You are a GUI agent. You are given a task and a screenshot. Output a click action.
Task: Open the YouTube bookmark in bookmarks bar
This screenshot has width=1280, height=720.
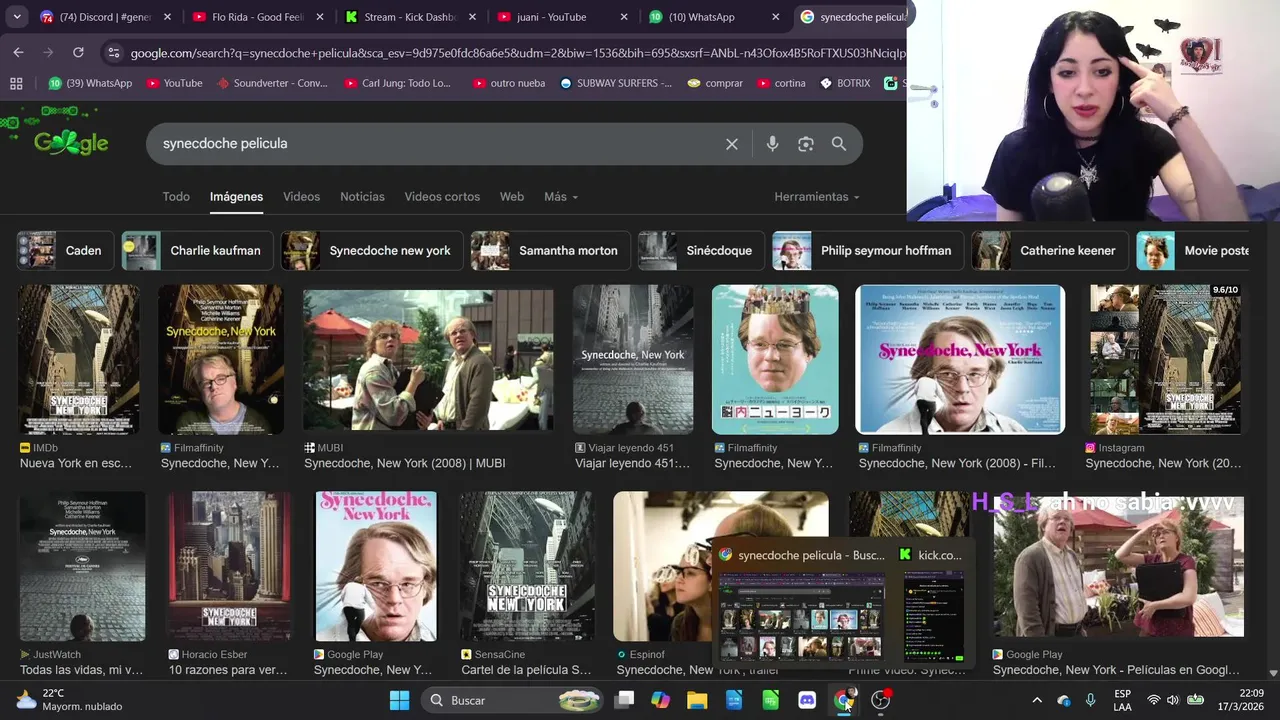(x=174, y=83)
